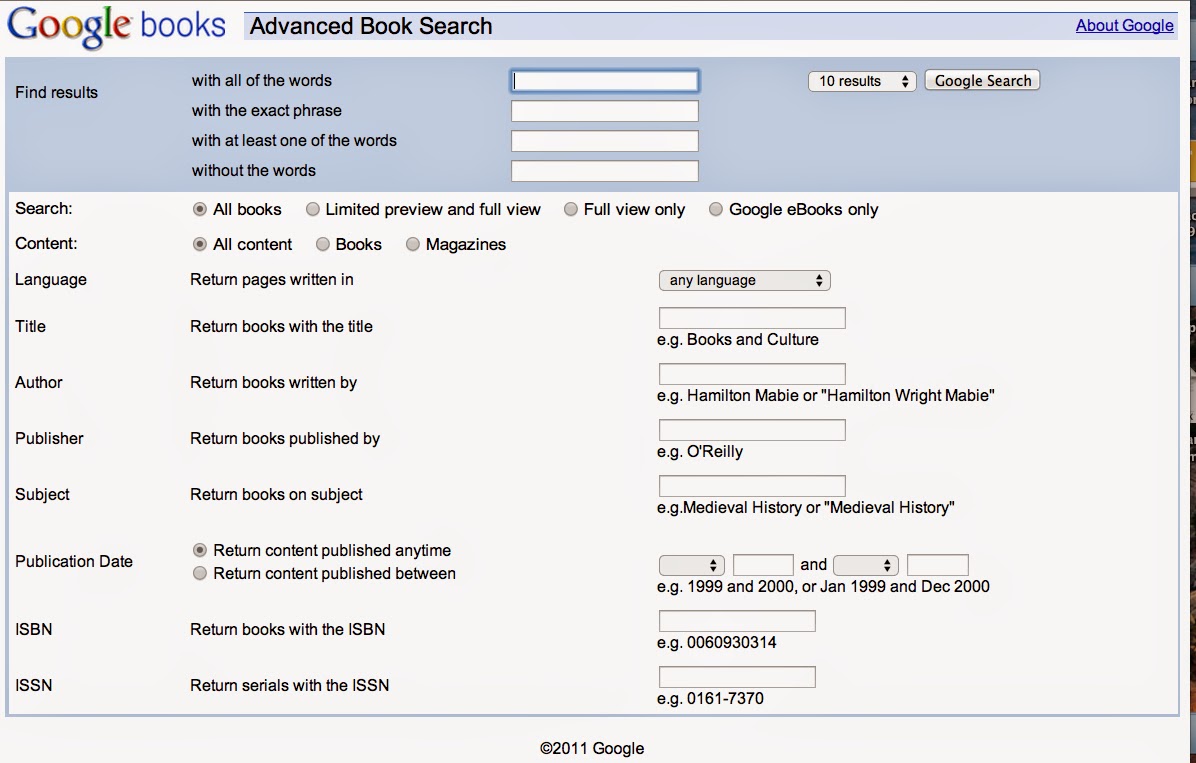
Task: Click the Title input field
Action: 752,317
